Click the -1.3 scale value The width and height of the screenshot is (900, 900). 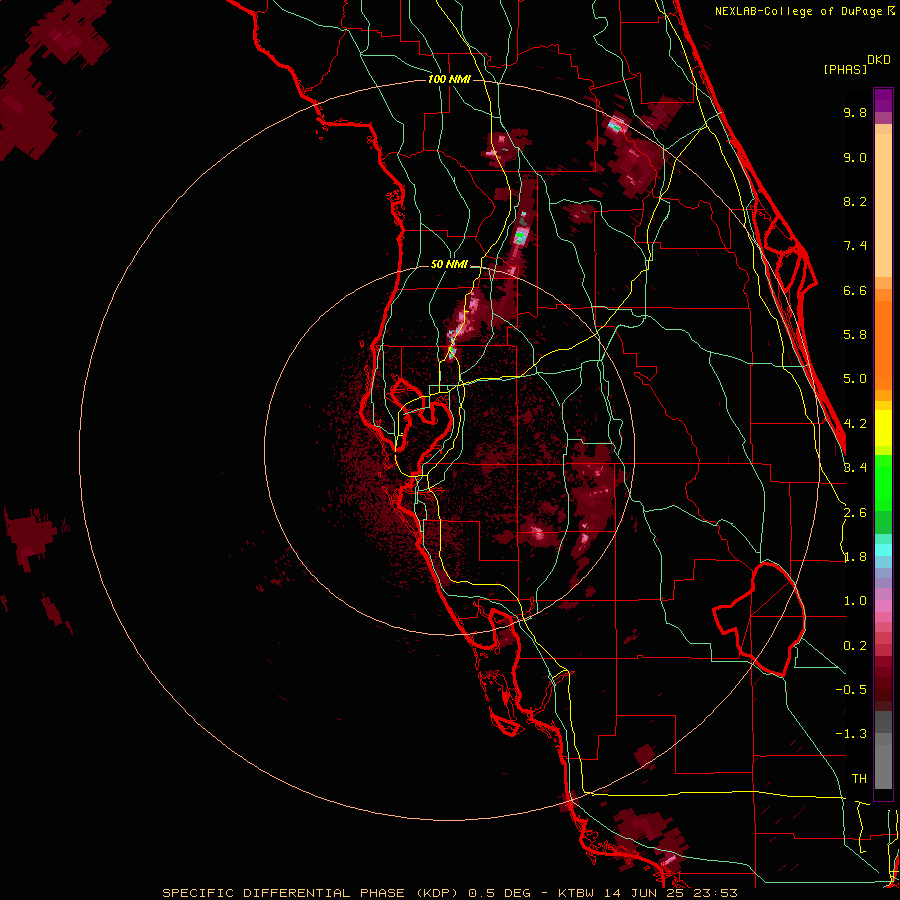[851, 734]
